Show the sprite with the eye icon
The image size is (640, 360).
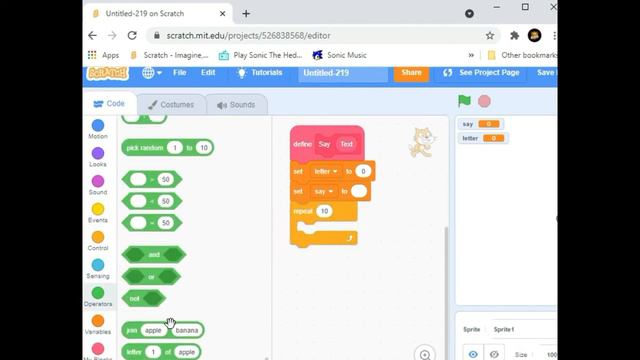(473, 353)
